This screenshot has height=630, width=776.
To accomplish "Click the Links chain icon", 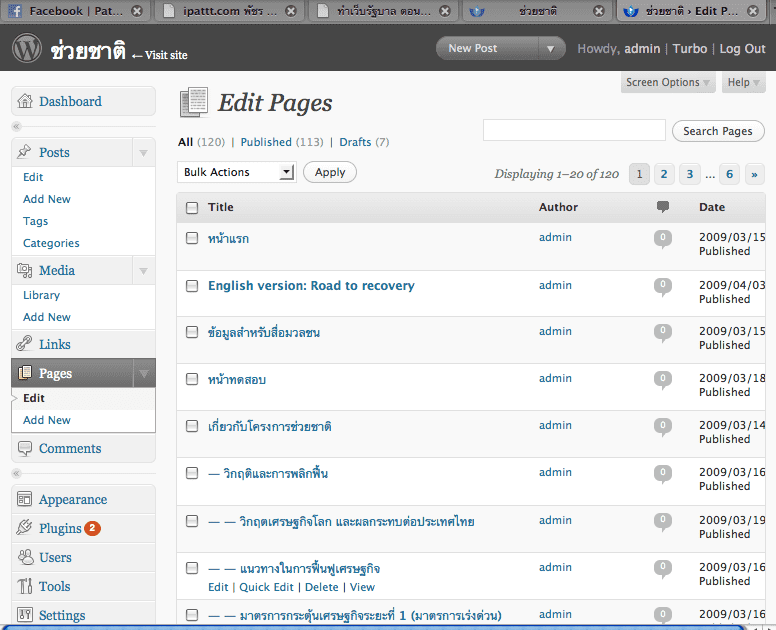I will click(x=25, y=344).
